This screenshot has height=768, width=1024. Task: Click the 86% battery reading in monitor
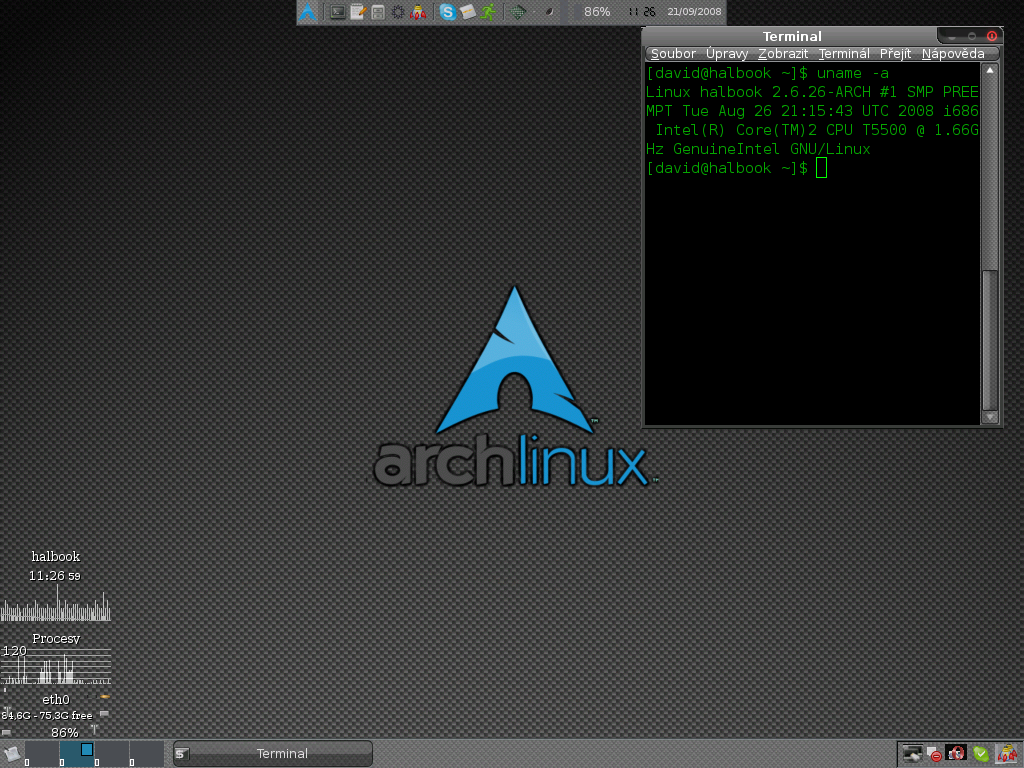[65, 733]
